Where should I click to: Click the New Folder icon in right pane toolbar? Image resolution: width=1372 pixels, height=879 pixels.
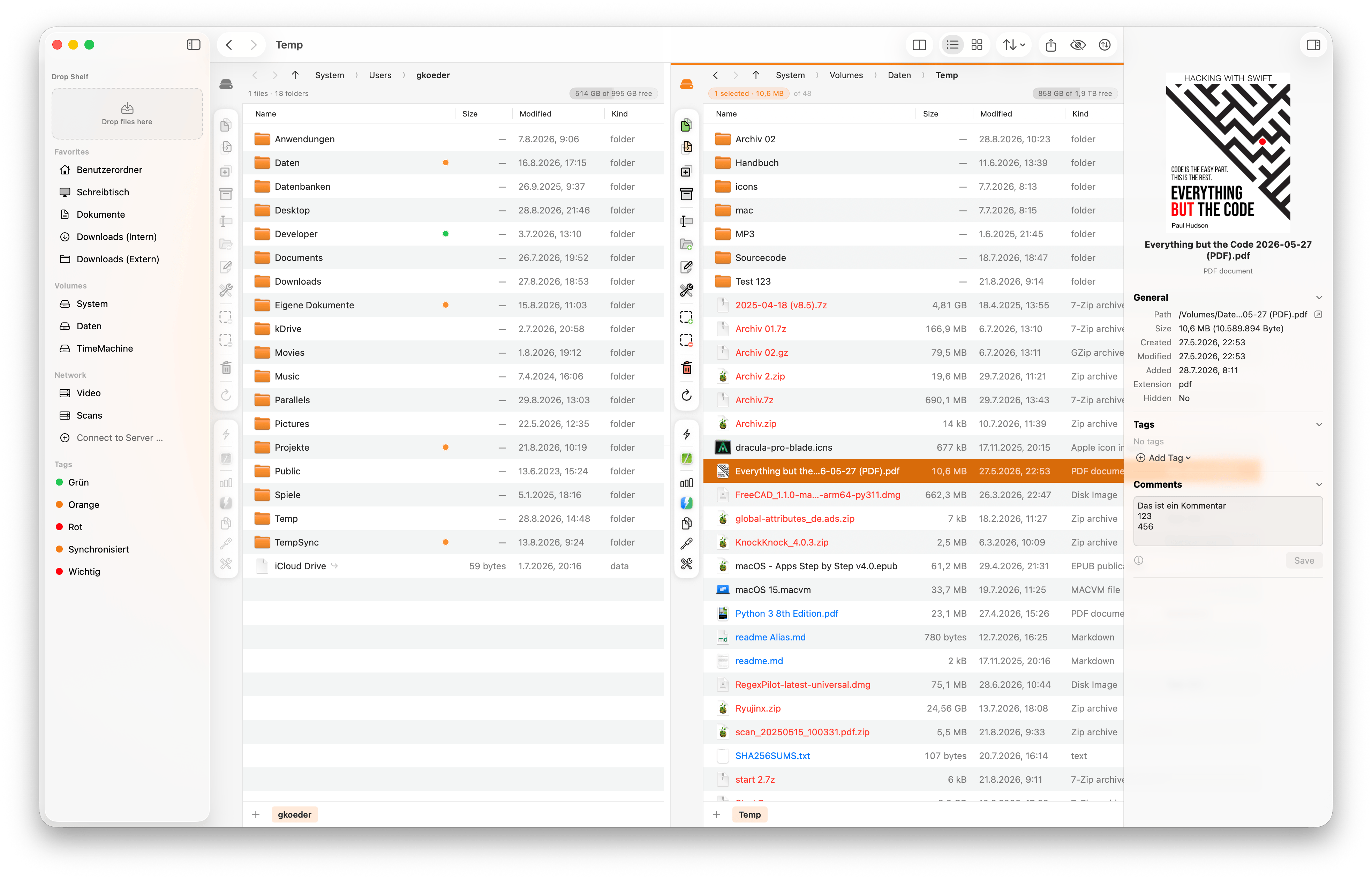pyautogui.click(x=686, y=244)
